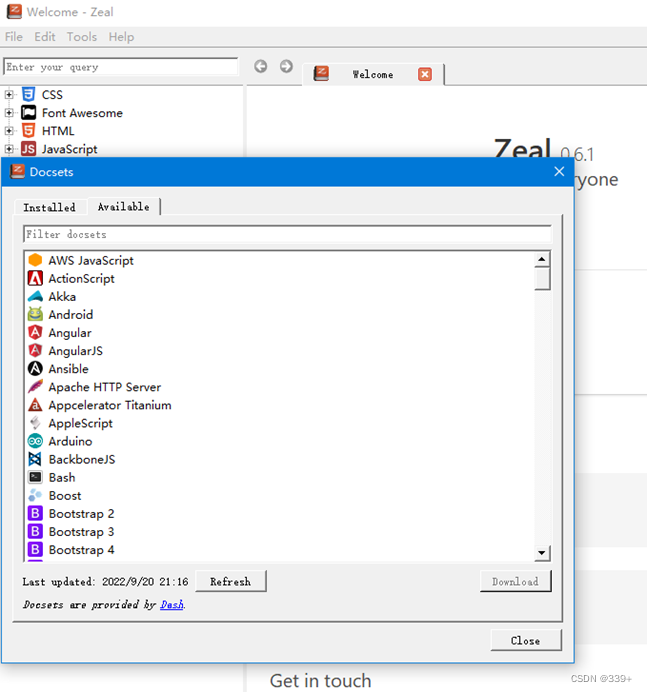Click the Apache HTTP Server feather icon
Screen dimensions: 647x692
35,387
